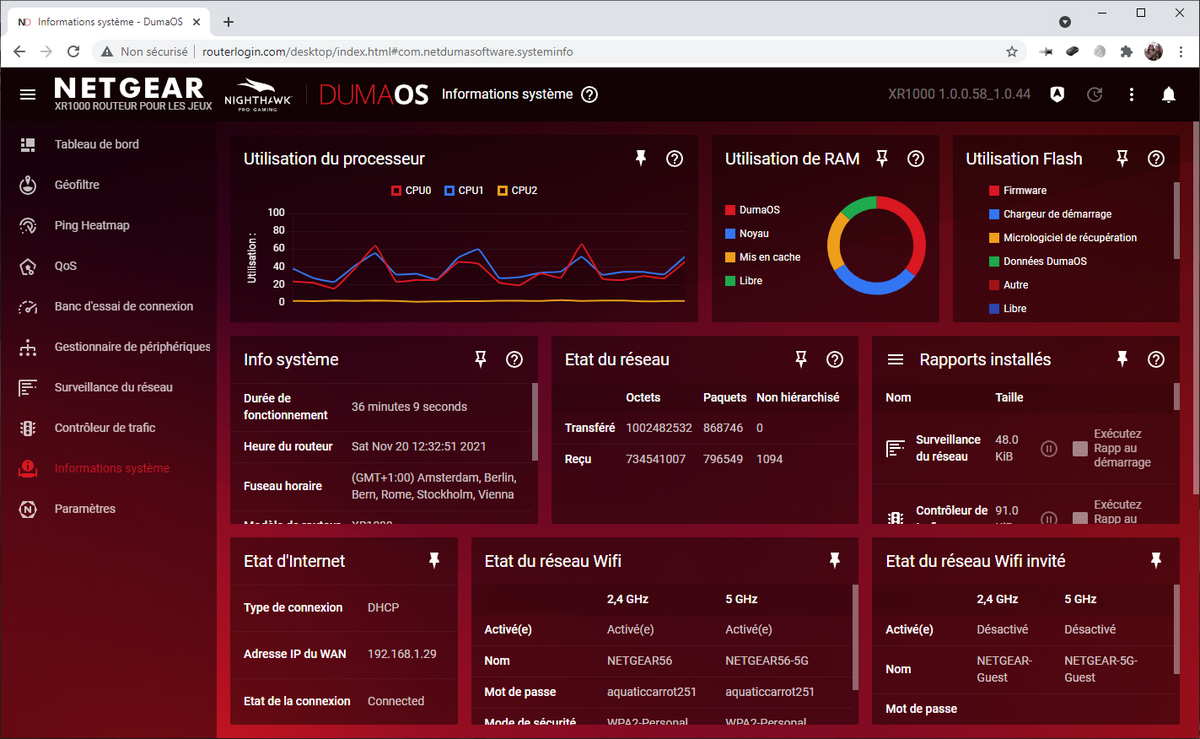This screenshot has height=739, width=1200.
Task: Toggle Libre segment in RAM legend
Action: click(744, 281)
